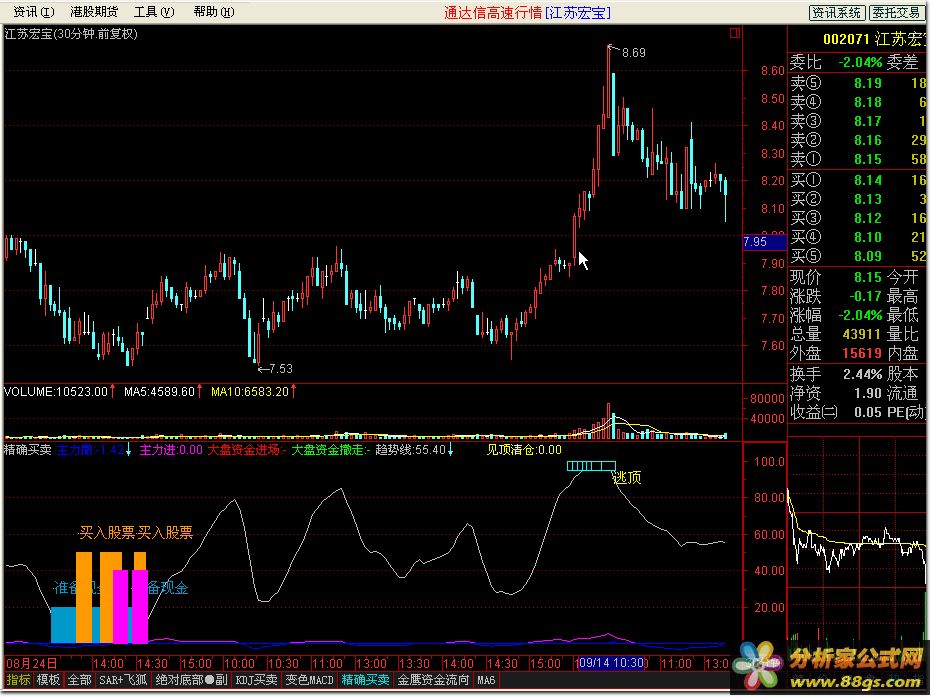Open the 资讯(I) menu

click(33, 11)
